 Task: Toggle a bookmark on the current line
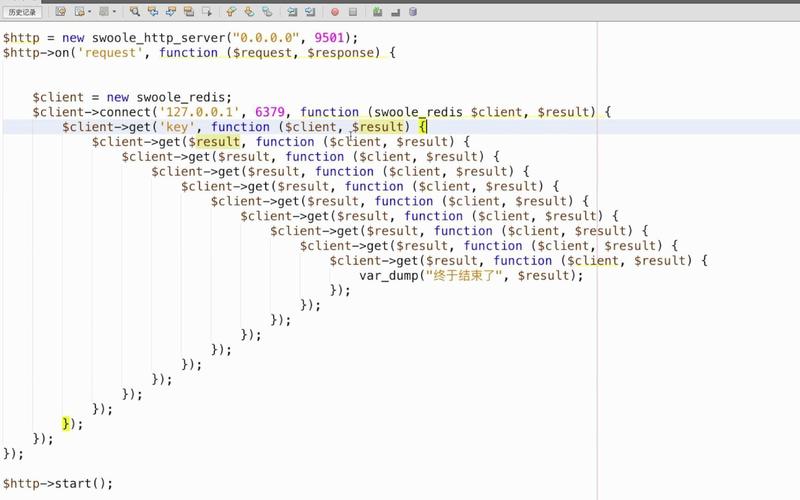(x=267, y=12)
